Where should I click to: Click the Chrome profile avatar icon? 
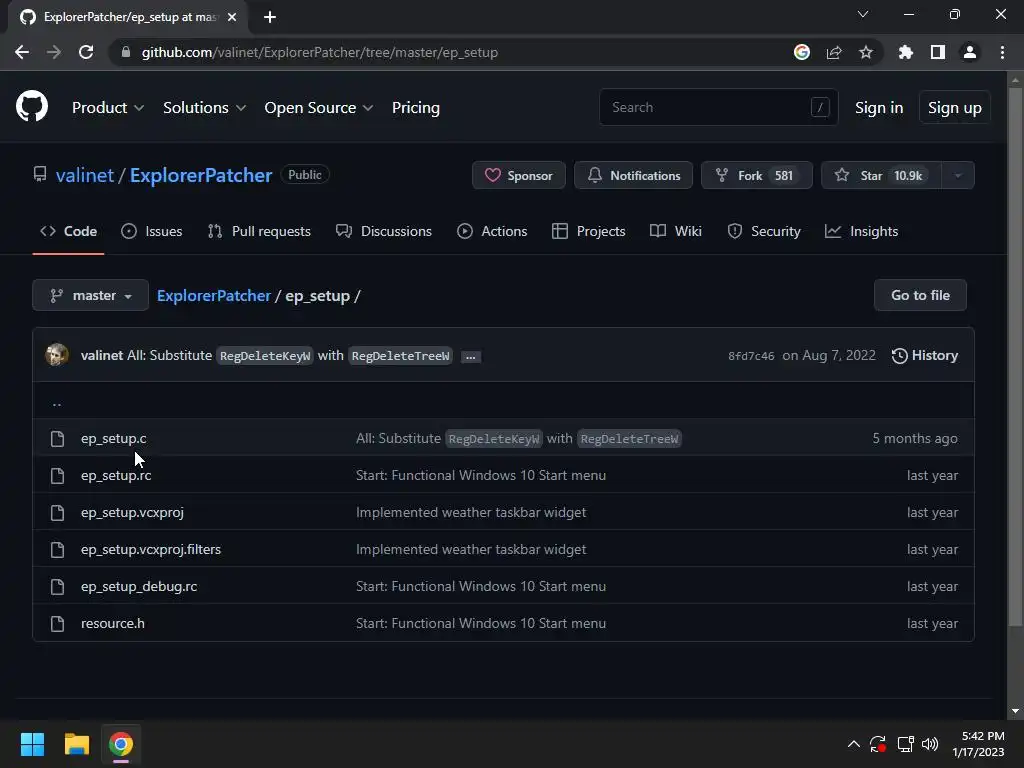tap(970, 52)
